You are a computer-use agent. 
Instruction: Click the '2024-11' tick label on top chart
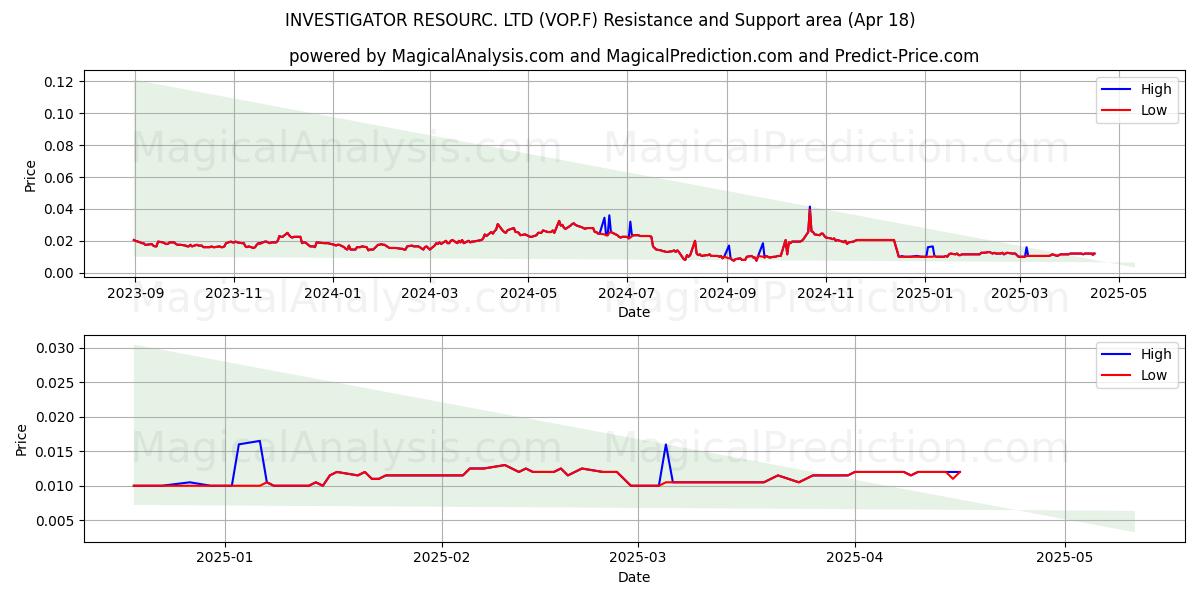coord(826,293)
